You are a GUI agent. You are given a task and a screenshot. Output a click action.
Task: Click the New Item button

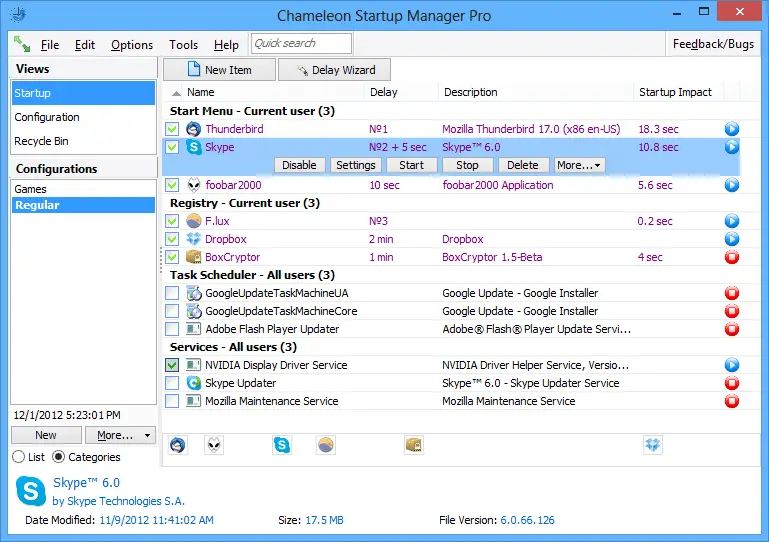(x=219, y=70)
